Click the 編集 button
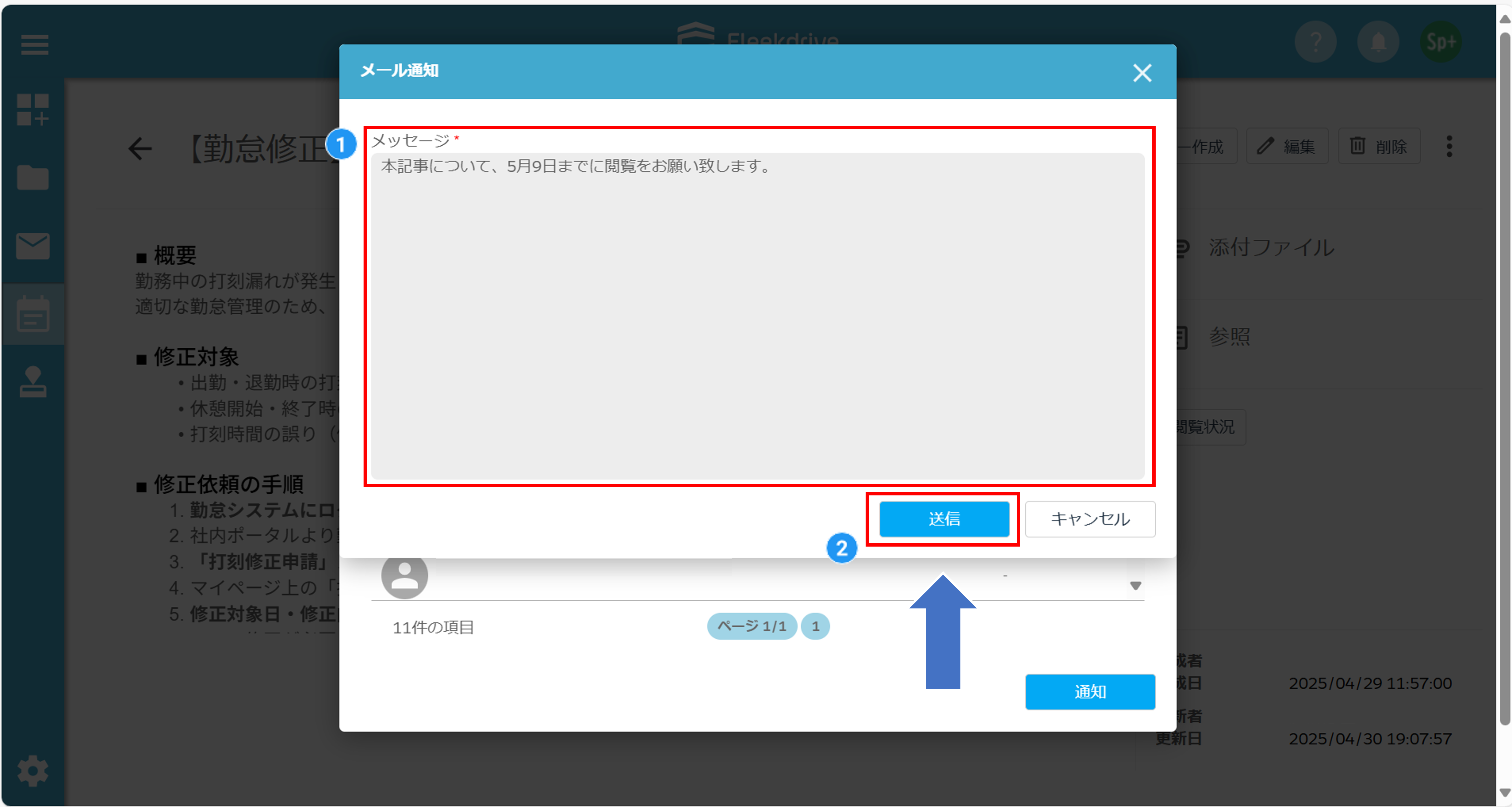The width and height of the screenshot is (1512, 807). (x=1287, y=146)
